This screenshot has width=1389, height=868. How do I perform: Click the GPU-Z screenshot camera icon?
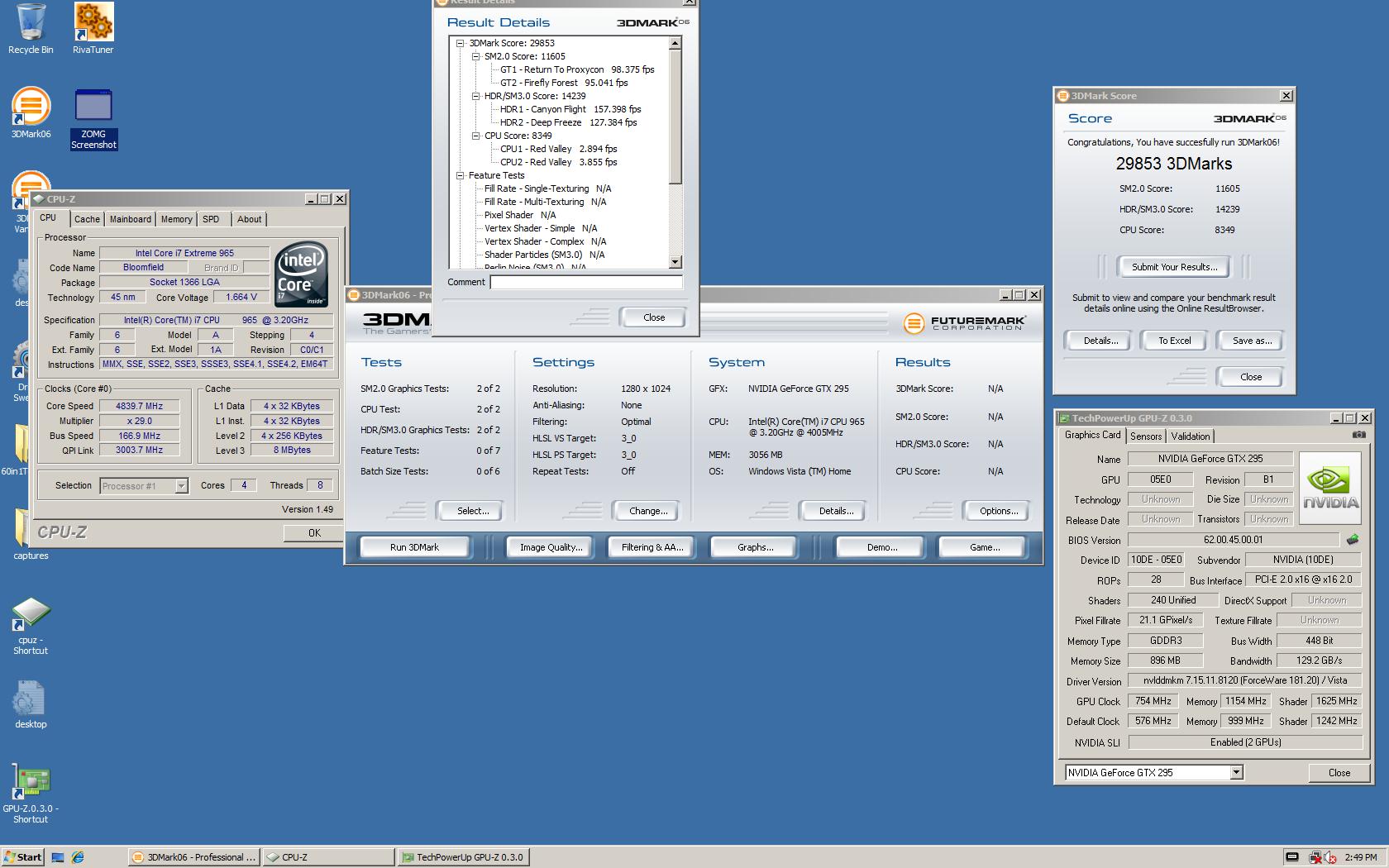tap(1358, 435)
